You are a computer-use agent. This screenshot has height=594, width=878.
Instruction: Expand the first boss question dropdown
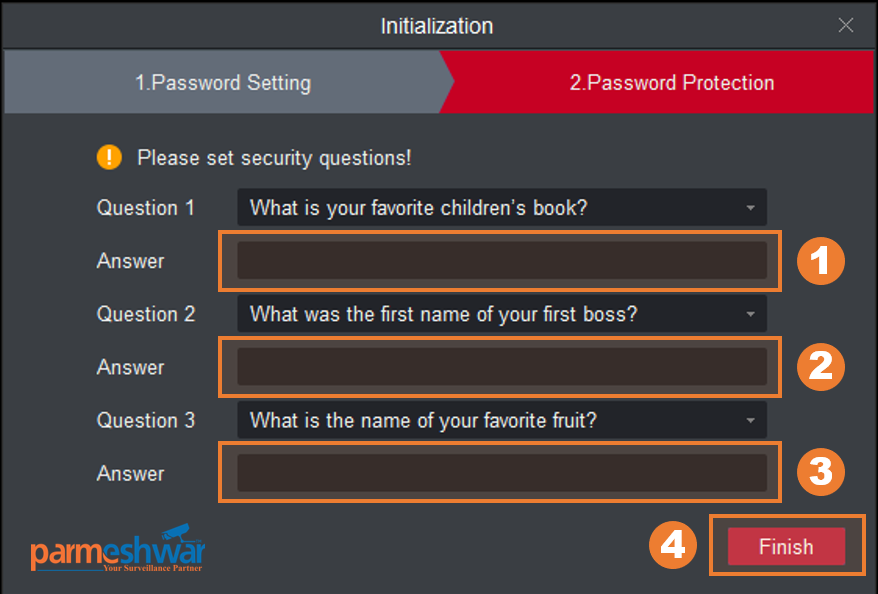click(x=502, y=314)
